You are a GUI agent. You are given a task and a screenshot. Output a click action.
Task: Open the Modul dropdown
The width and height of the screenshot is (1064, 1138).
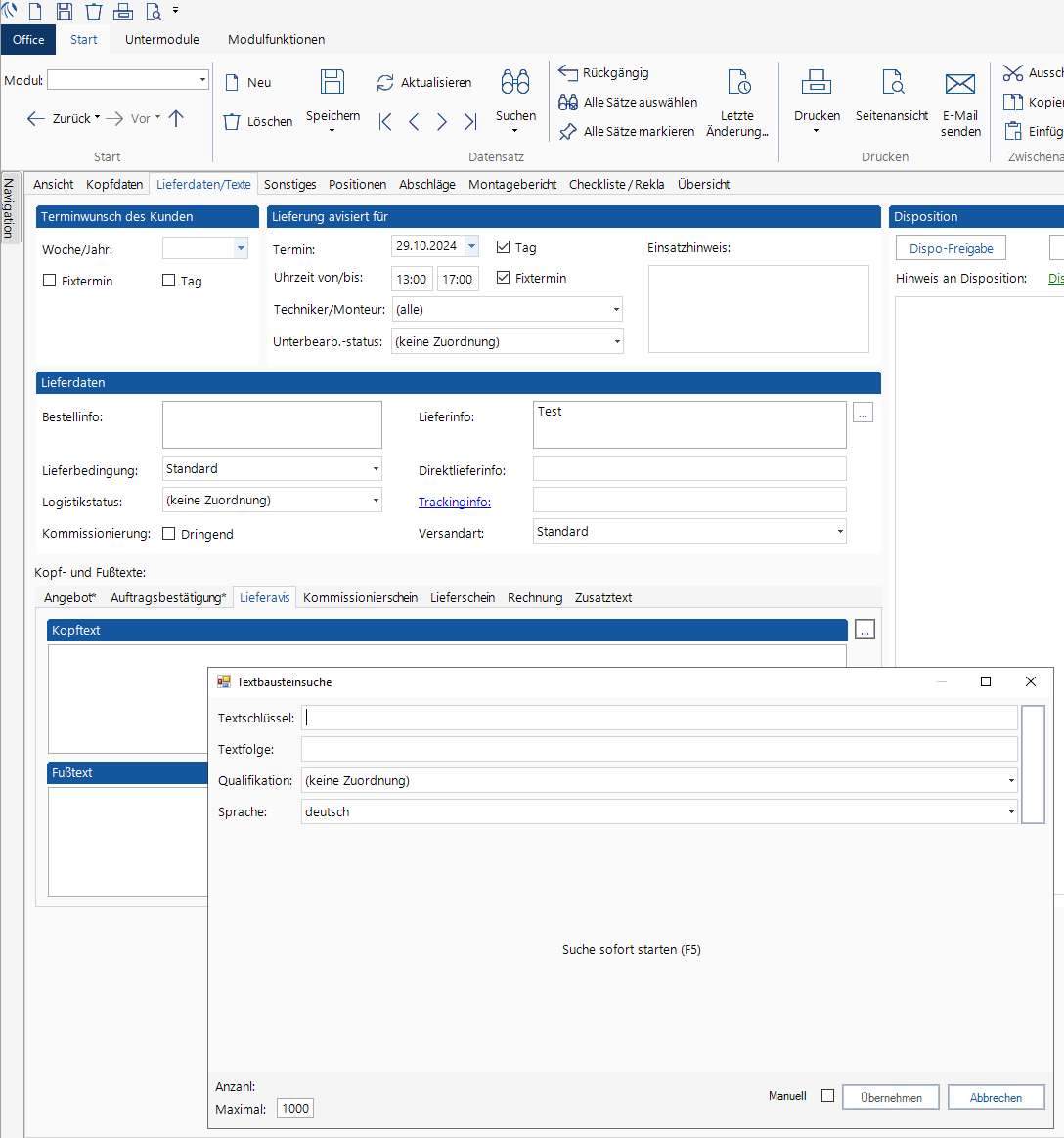point(202,80)
